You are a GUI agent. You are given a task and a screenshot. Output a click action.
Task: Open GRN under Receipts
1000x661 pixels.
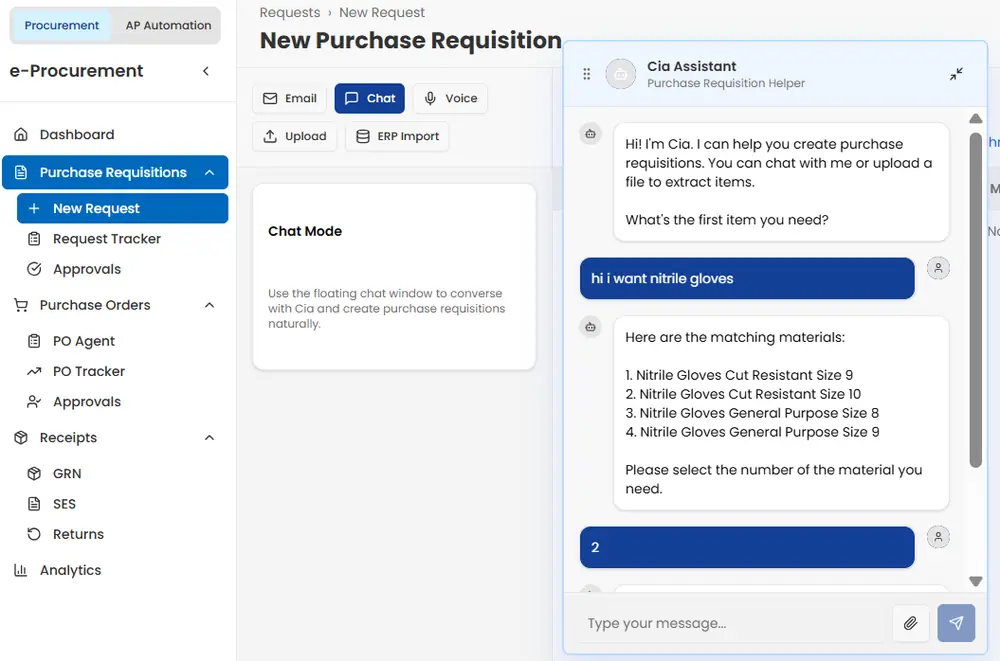[67, 473]
